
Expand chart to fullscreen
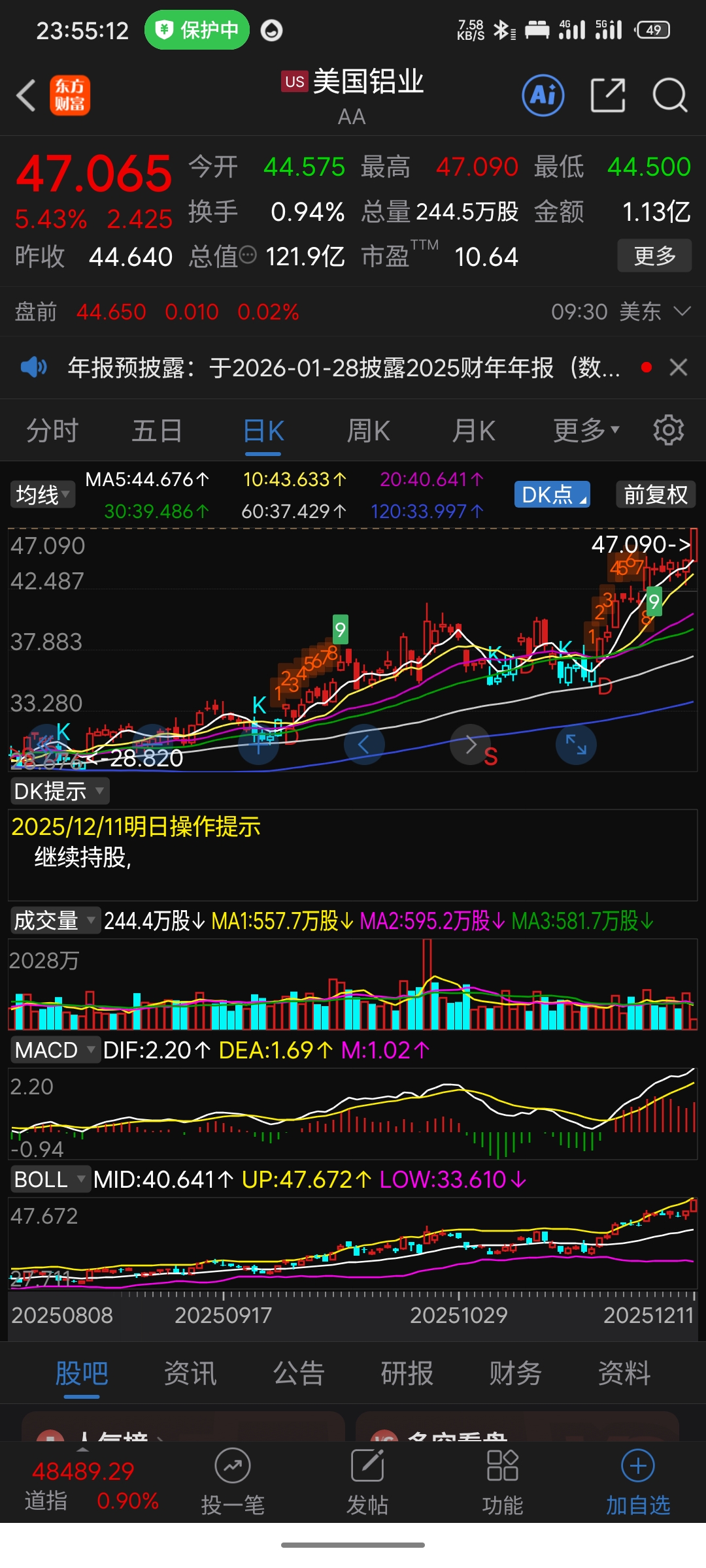coord(576,744)
